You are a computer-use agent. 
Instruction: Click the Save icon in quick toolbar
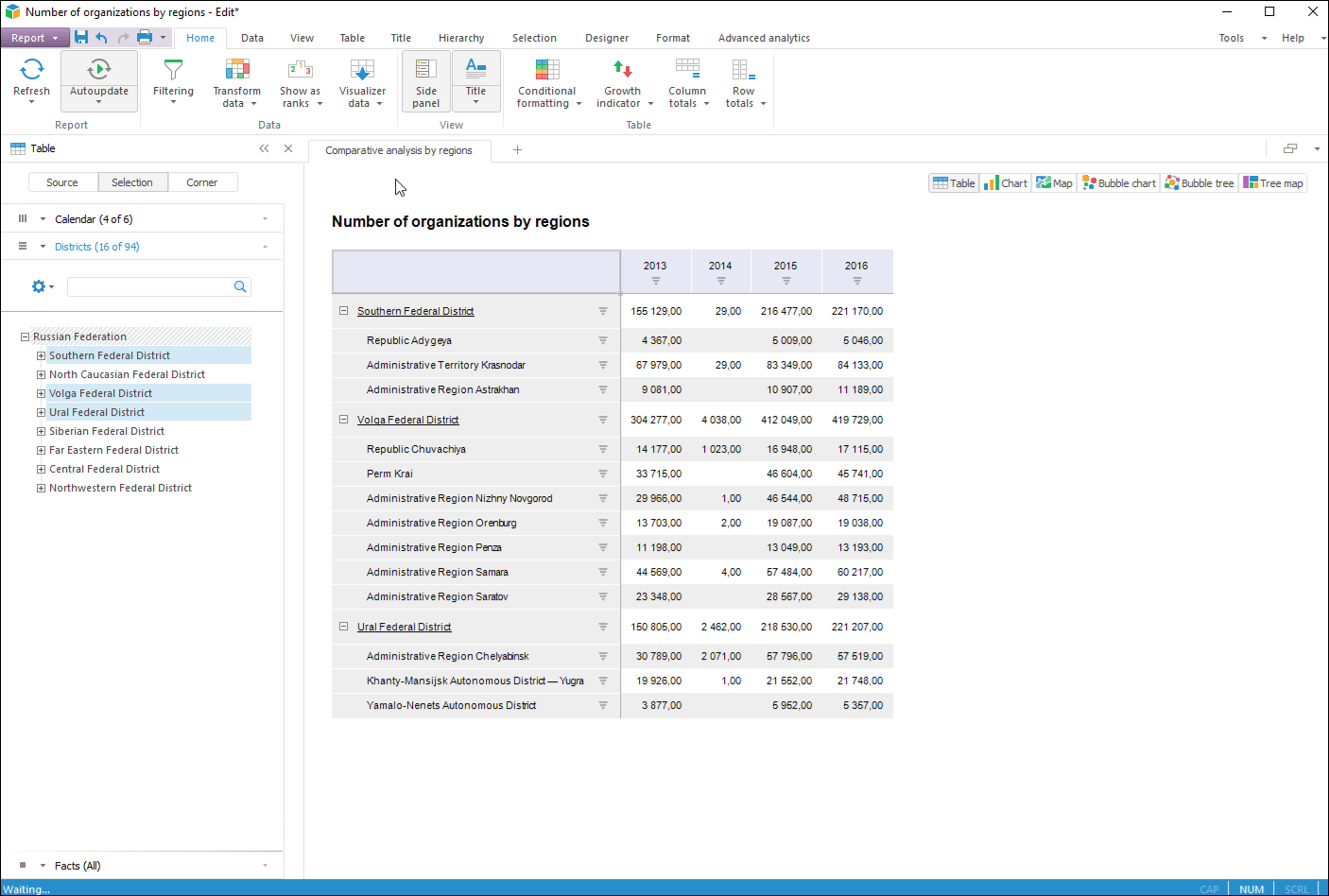point(81,38)
